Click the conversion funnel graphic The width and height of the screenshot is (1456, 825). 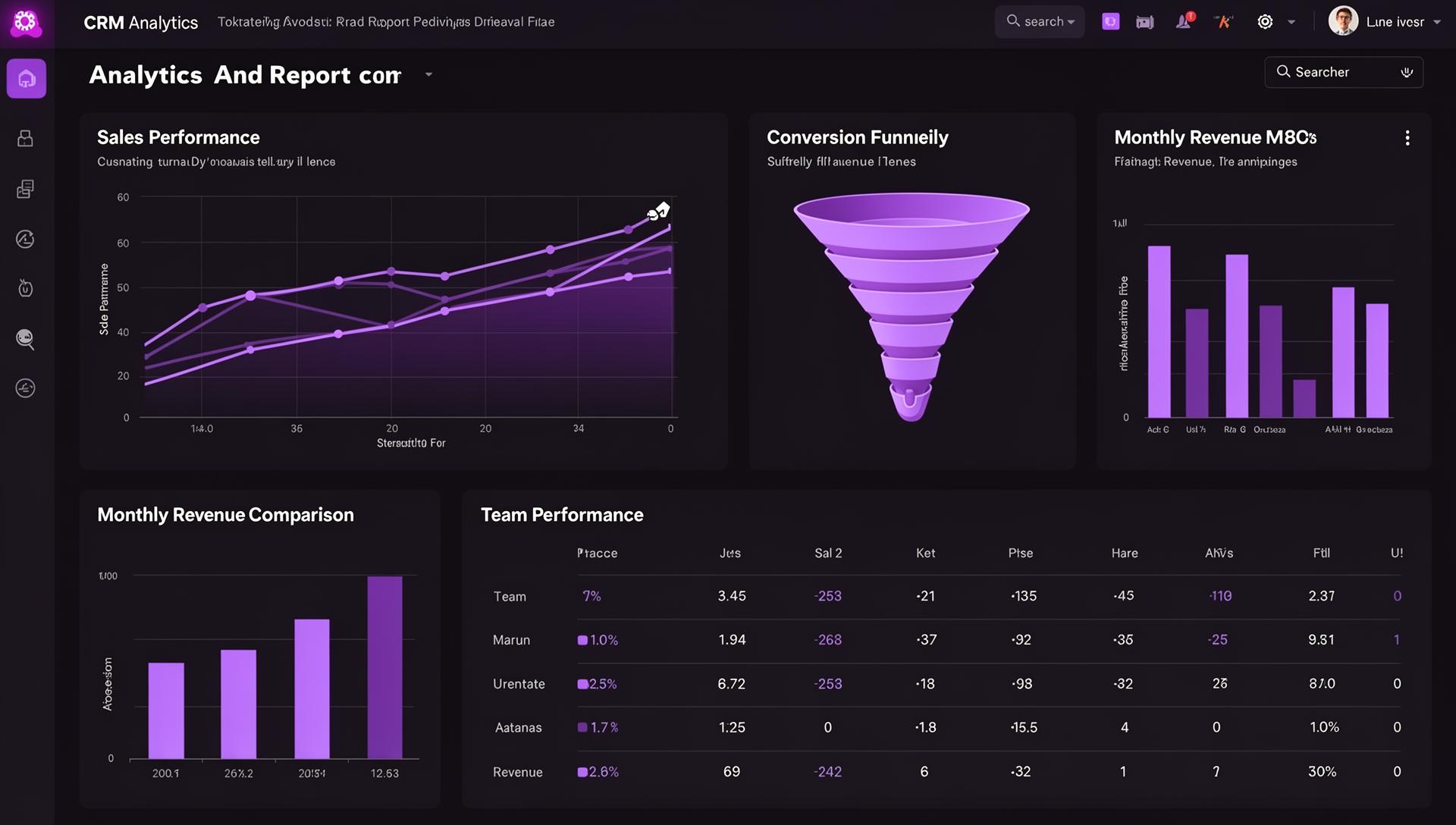pyautogui.click(x=912, y=307)
